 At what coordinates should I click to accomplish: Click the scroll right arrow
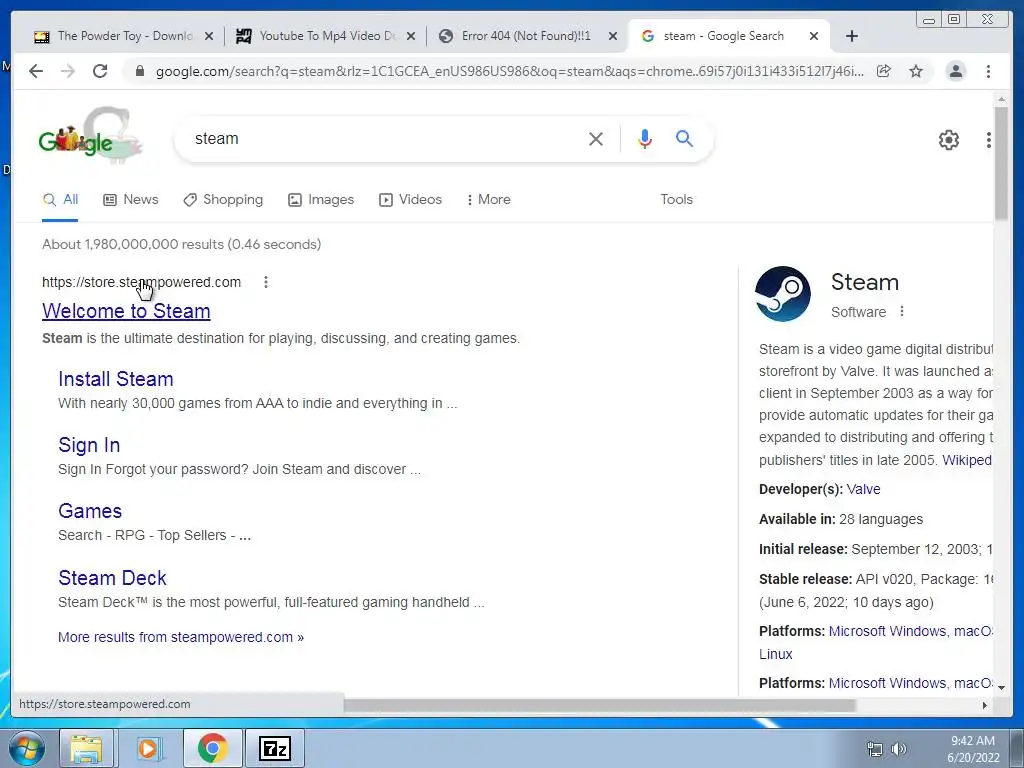pos(985,705)
